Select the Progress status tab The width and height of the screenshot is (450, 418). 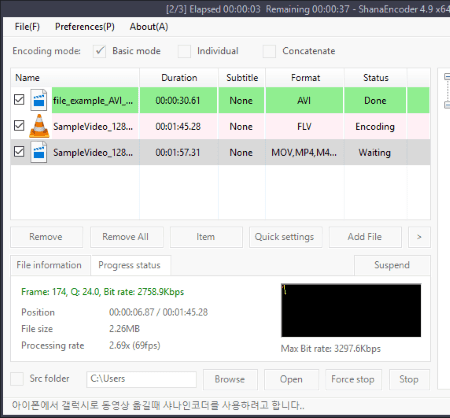[x=130, y=265]
